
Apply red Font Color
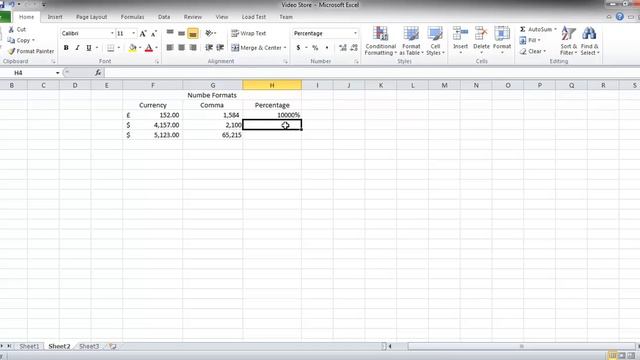[x=149, y=48]
